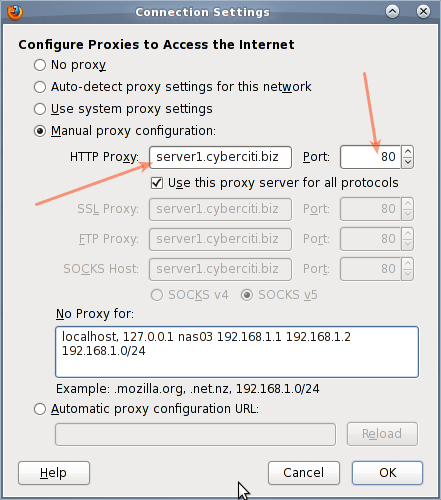
Task: Click the Reload button
Action: [382, 434]
